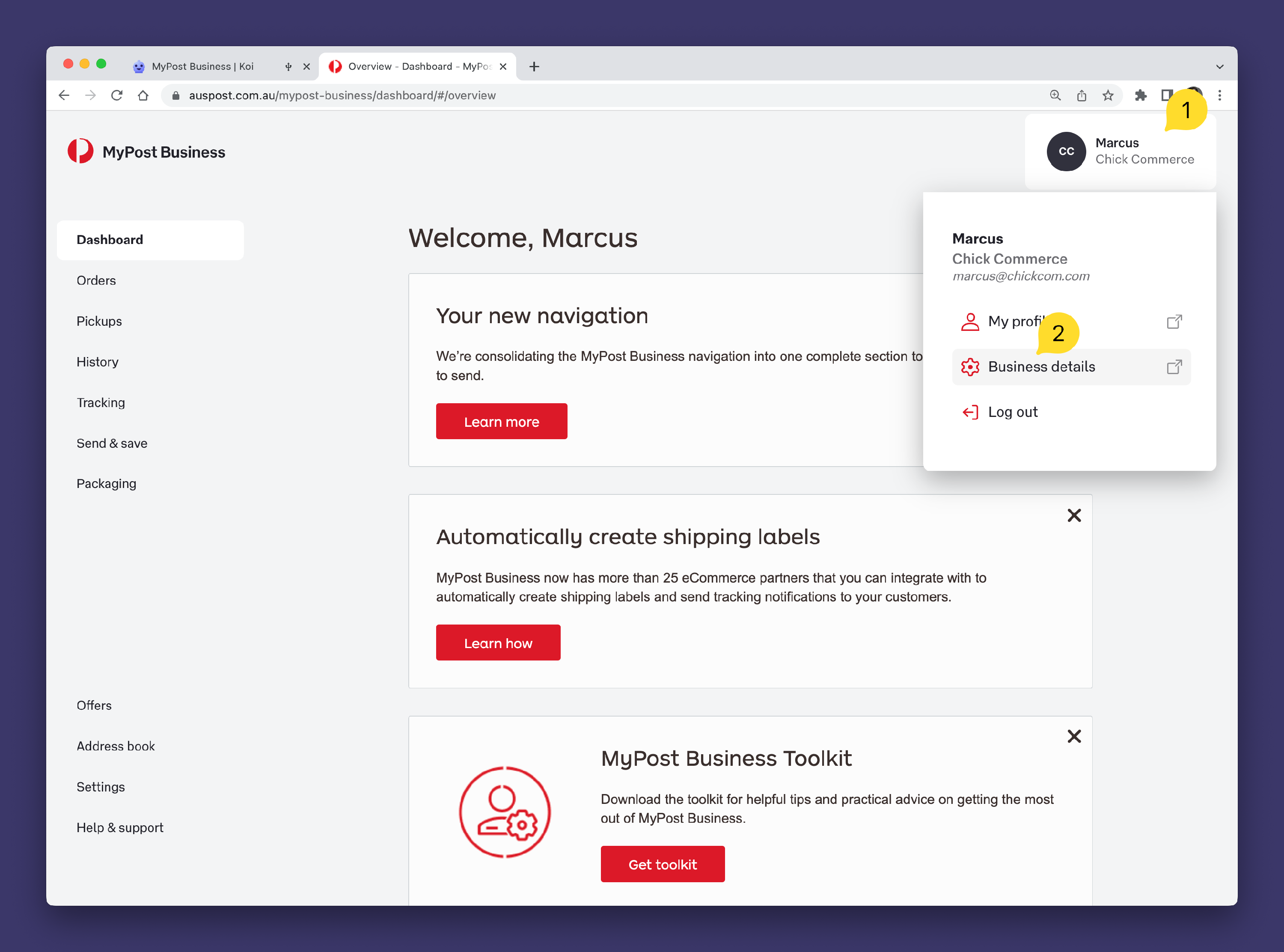Open Chrome three-dot menu
Screen dimensions: 1284x952
[1219, 95]
